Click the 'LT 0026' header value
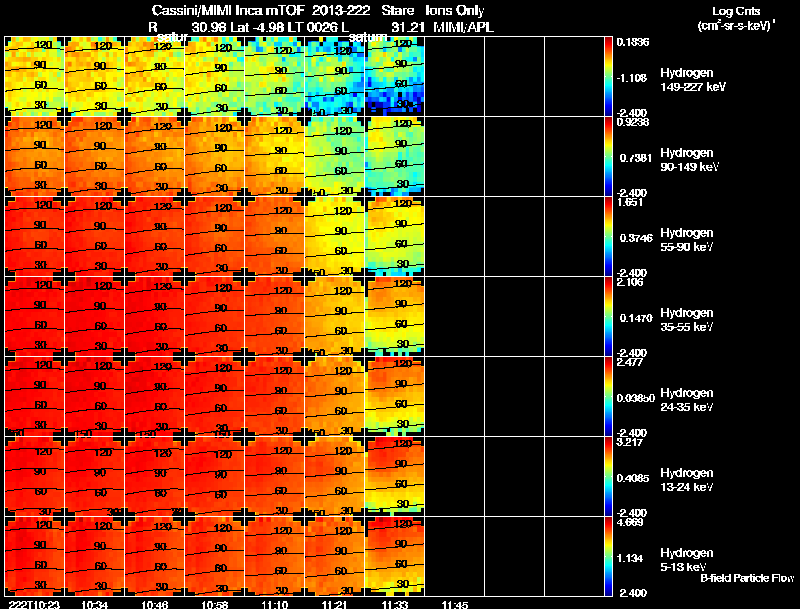Screen dimensions: 800x609 [313, 27]
